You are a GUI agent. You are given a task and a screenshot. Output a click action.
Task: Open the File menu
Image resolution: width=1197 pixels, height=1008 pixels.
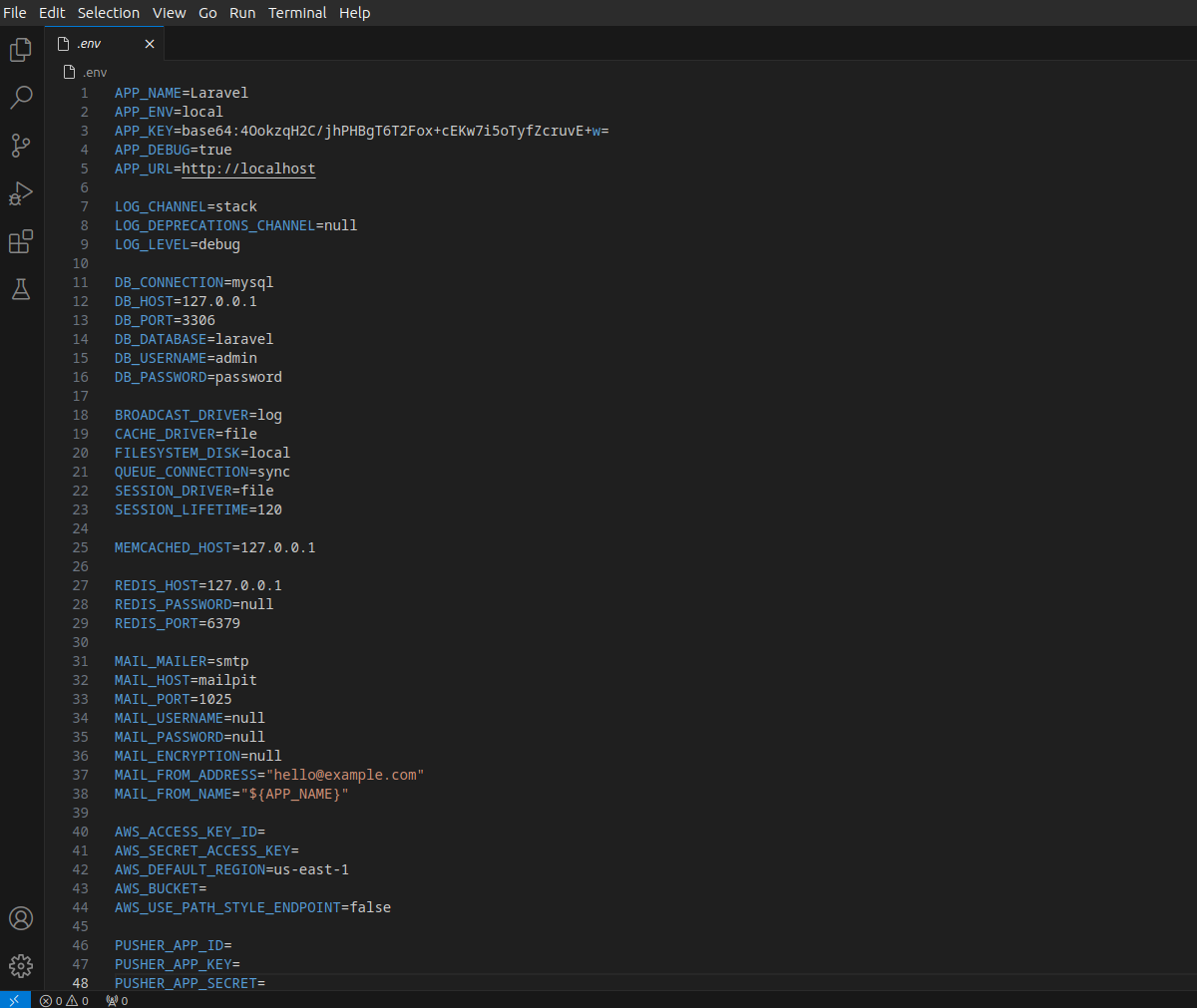coord(15,12)
